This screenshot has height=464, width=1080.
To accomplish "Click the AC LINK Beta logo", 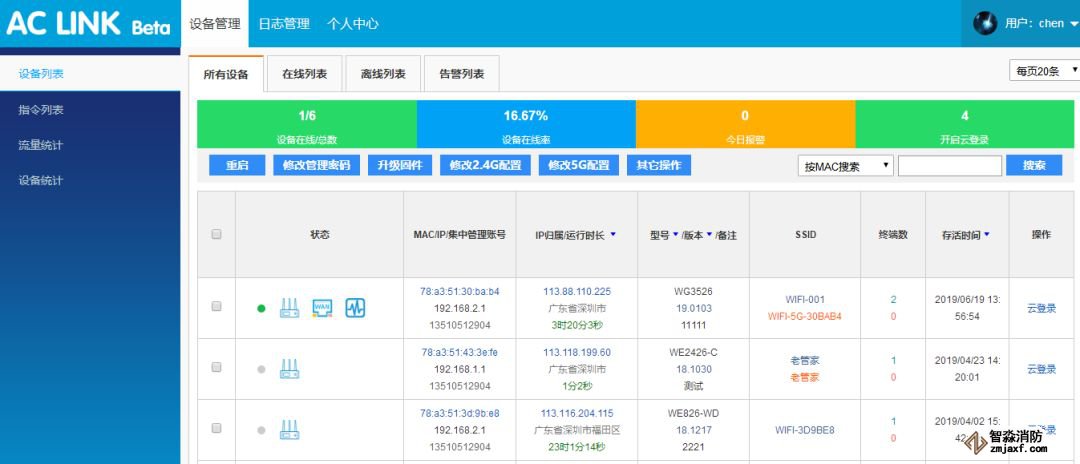I will point(89,24).
